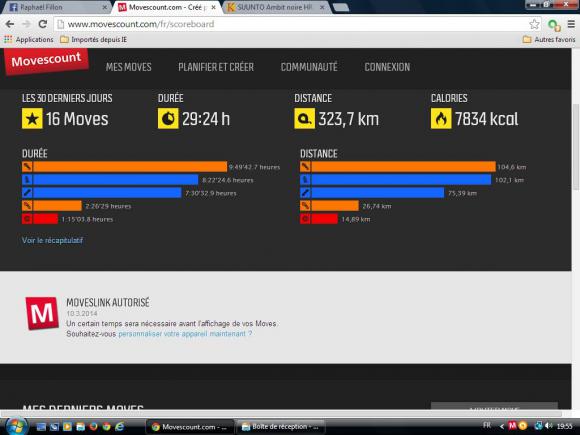Click the yellow star Moves icon
The height and width of the screenshot is (435, 580).
(x=32, y=118)
